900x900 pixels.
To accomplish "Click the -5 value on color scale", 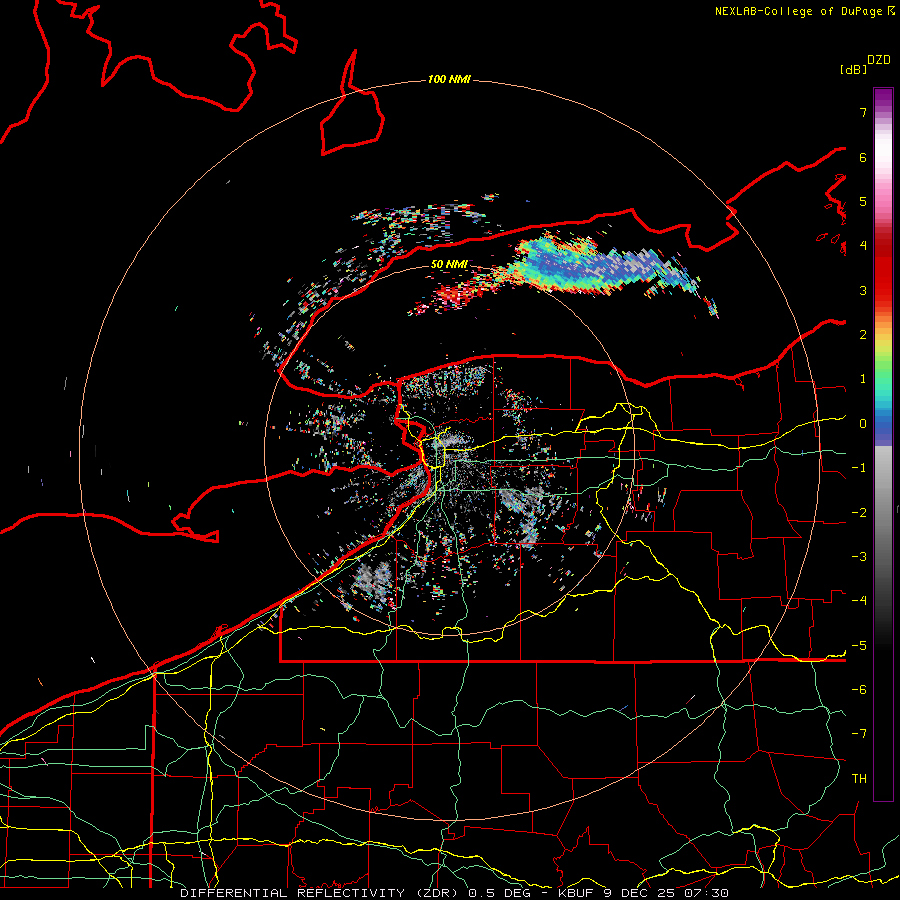I will (x=859, y=646).
